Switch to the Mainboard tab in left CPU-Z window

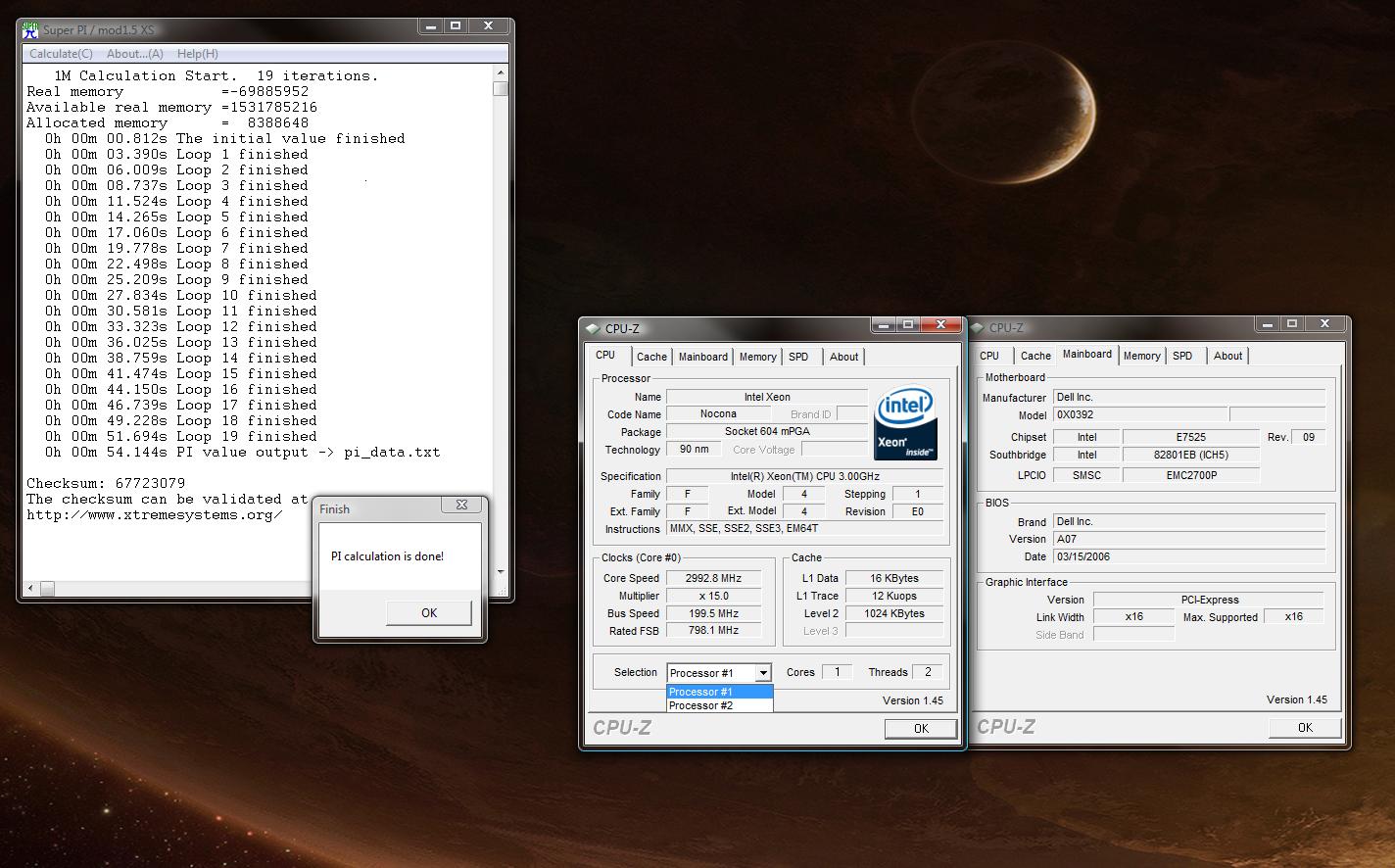point(703,357)
